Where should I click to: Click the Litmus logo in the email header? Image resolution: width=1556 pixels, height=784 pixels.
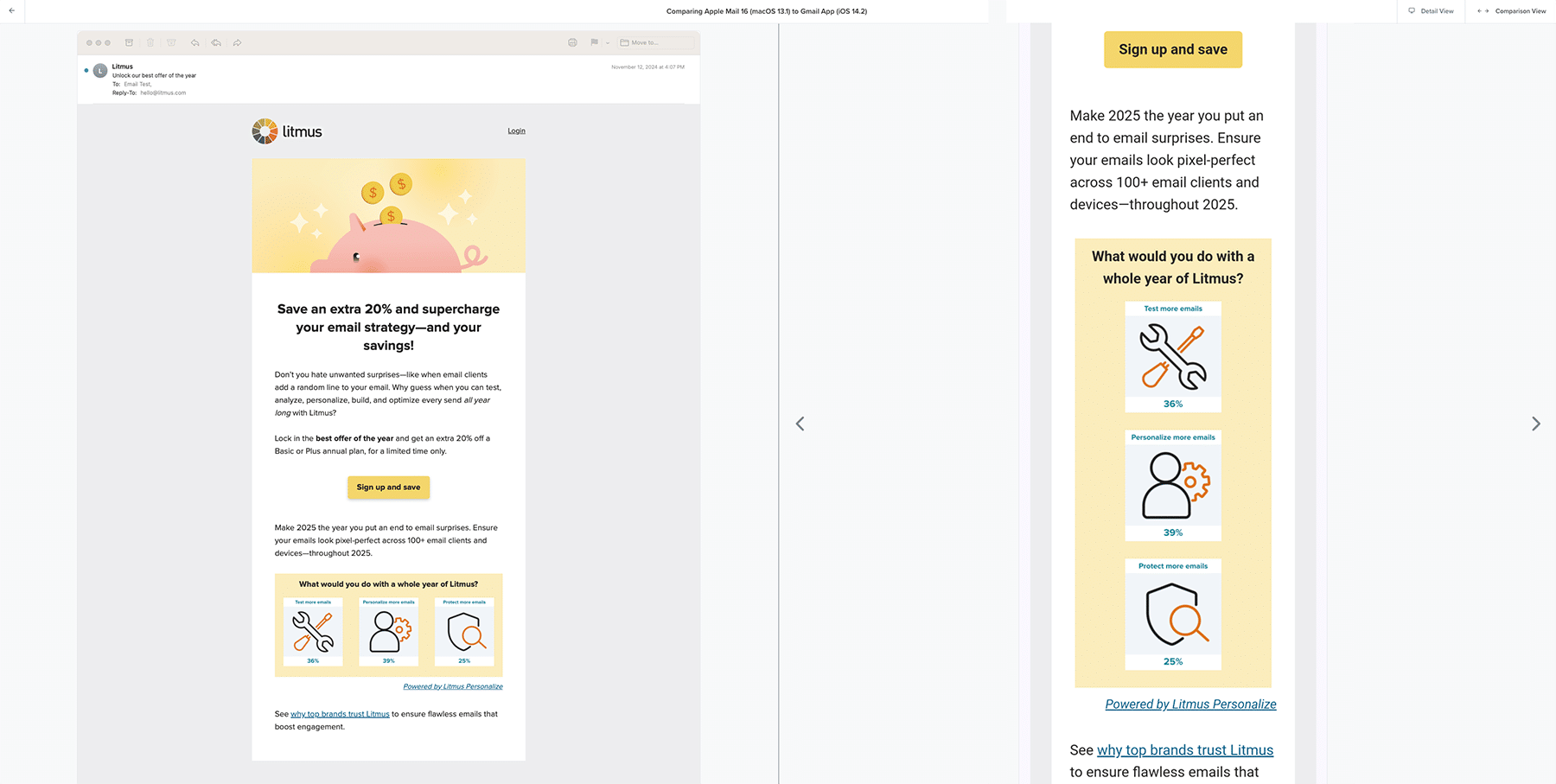tap(286, 131)
